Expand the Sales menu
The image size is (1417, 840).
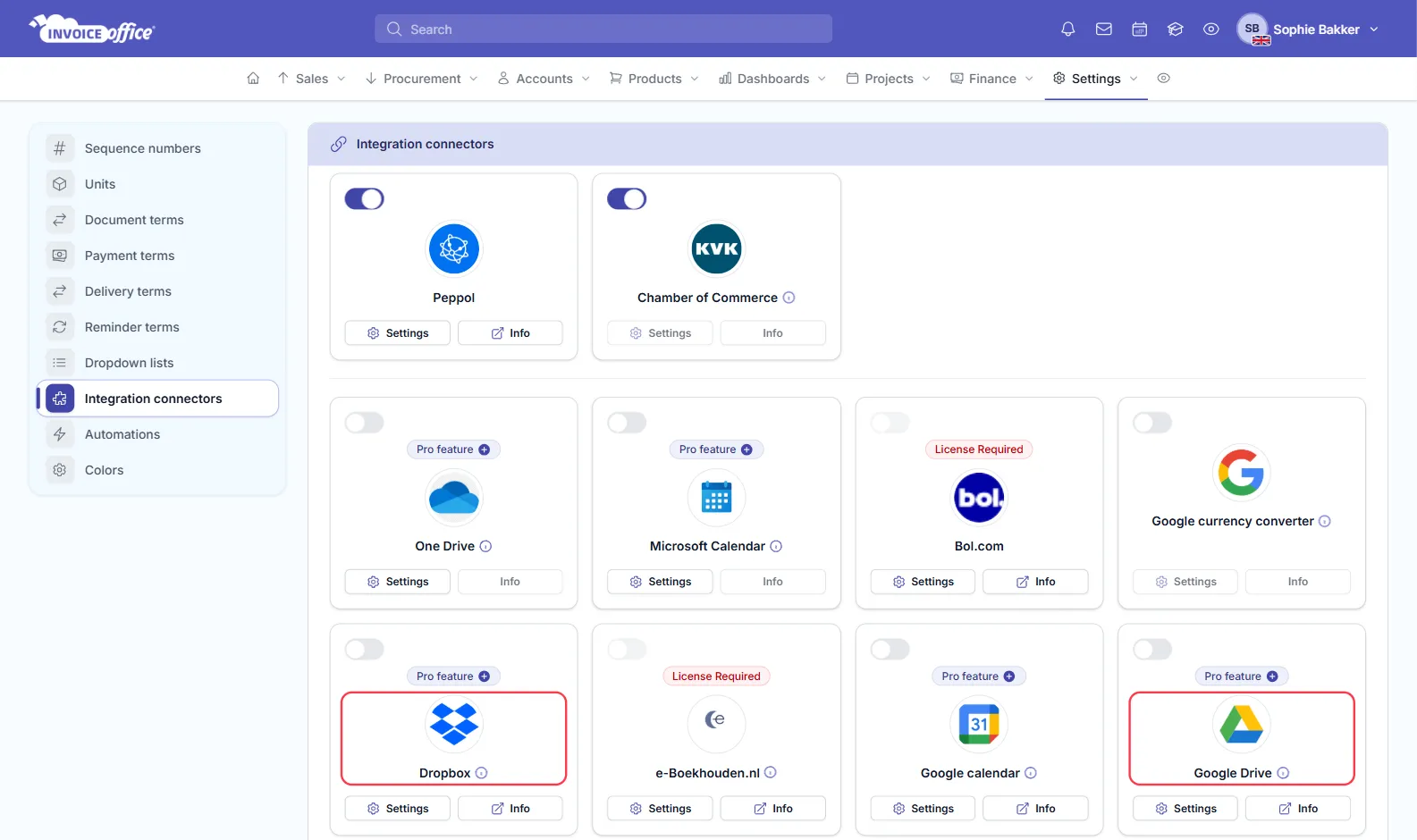coord(311,79)
